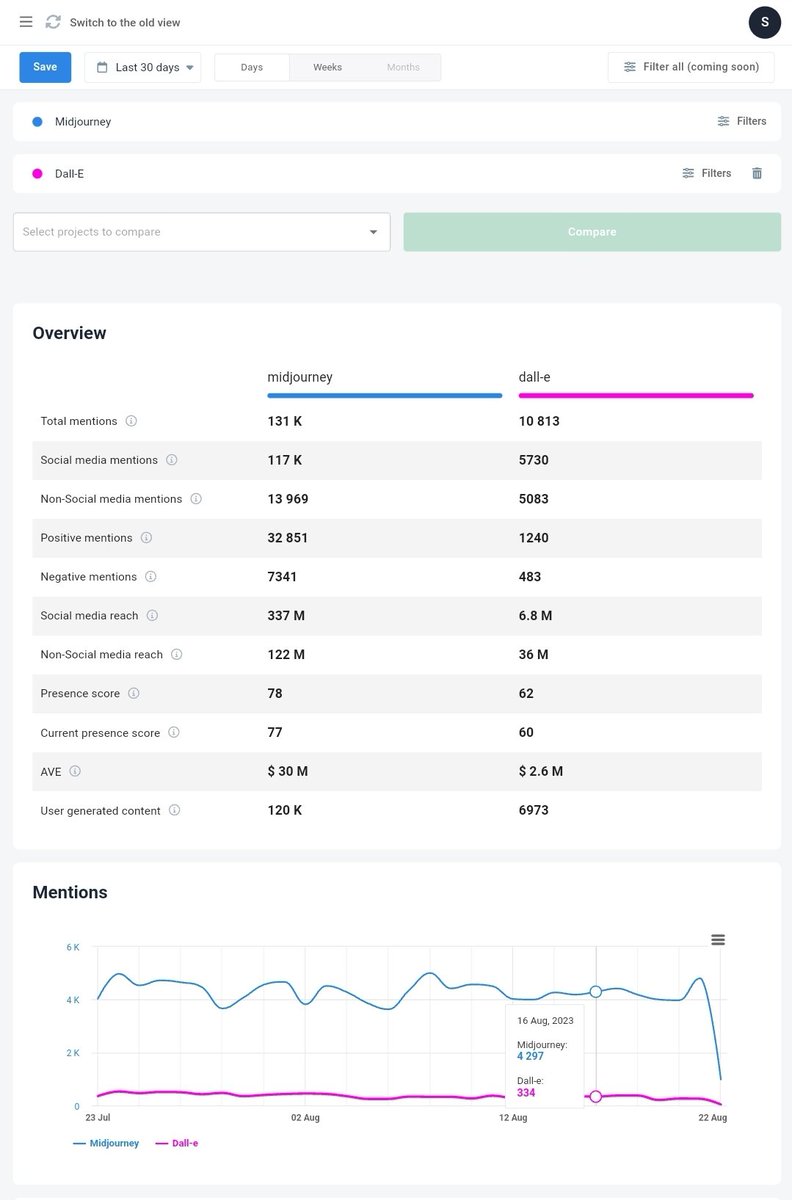Click info icon next to AVE
Image resolution: width=792 pixels, height=1200 pixels.
tap(75, 771)
